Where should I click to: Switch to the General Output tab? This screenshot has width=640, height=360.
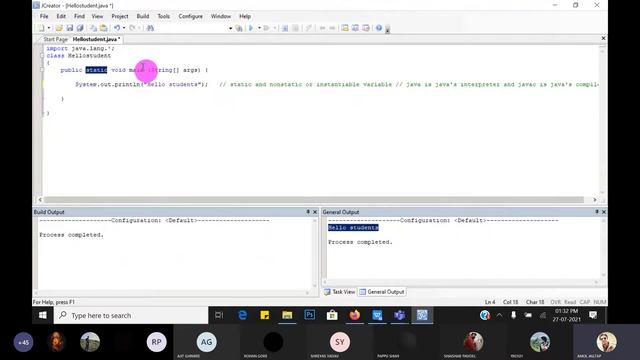pyautogui.click(x=382, y=292)
